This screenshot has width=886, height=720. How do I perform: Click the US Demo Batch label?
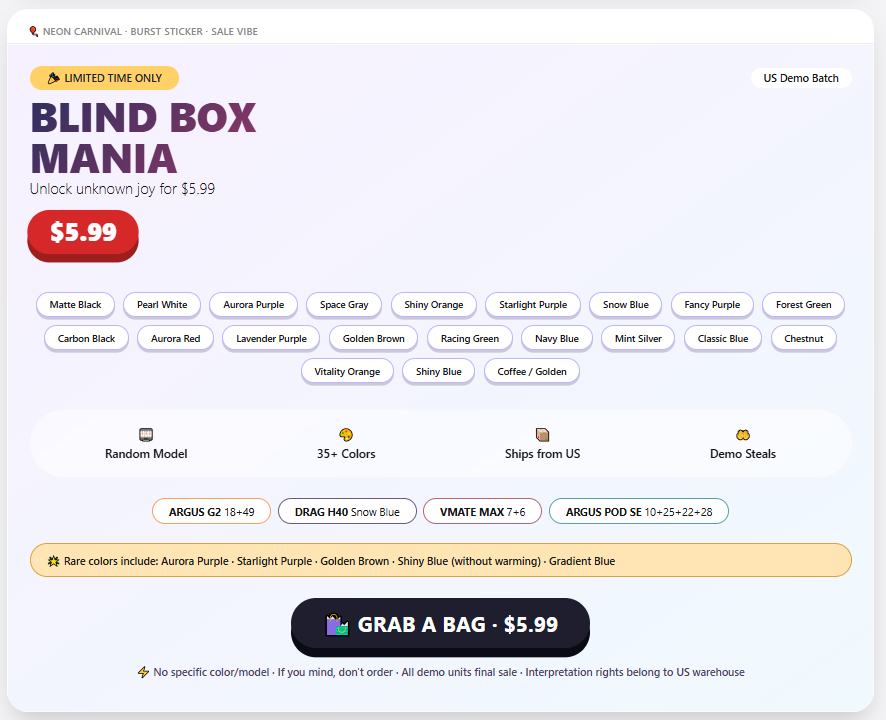tap(801, 77)
